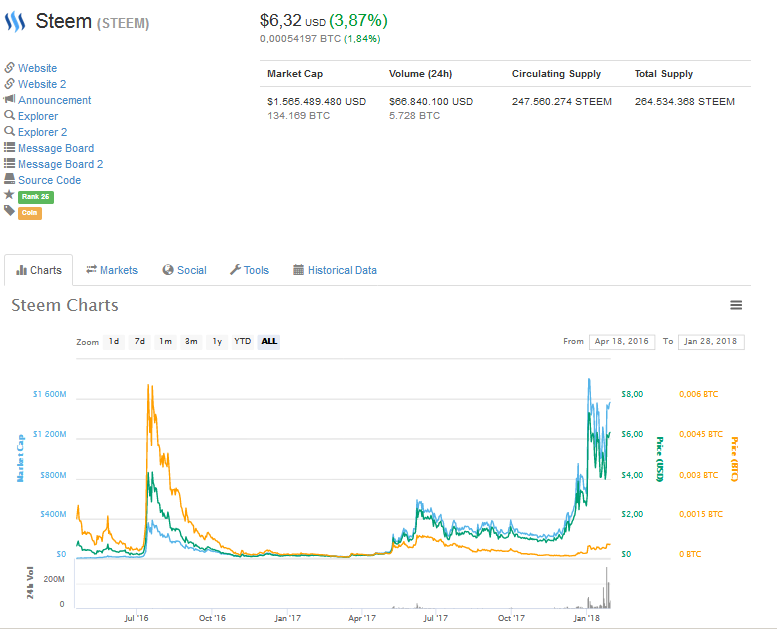Click the $1 600M market cap axis tick
Screen dimensions: 777x629
pos(50,394)
